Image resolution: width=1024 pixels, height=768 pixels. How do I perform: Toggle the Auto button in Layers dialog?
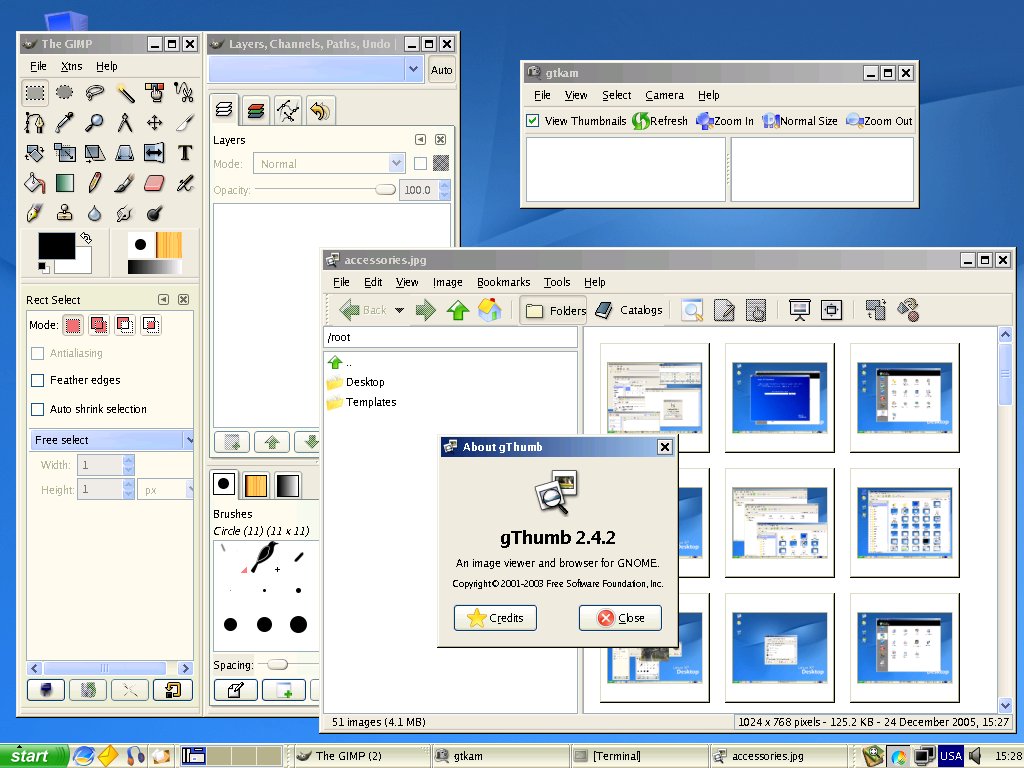441,70
